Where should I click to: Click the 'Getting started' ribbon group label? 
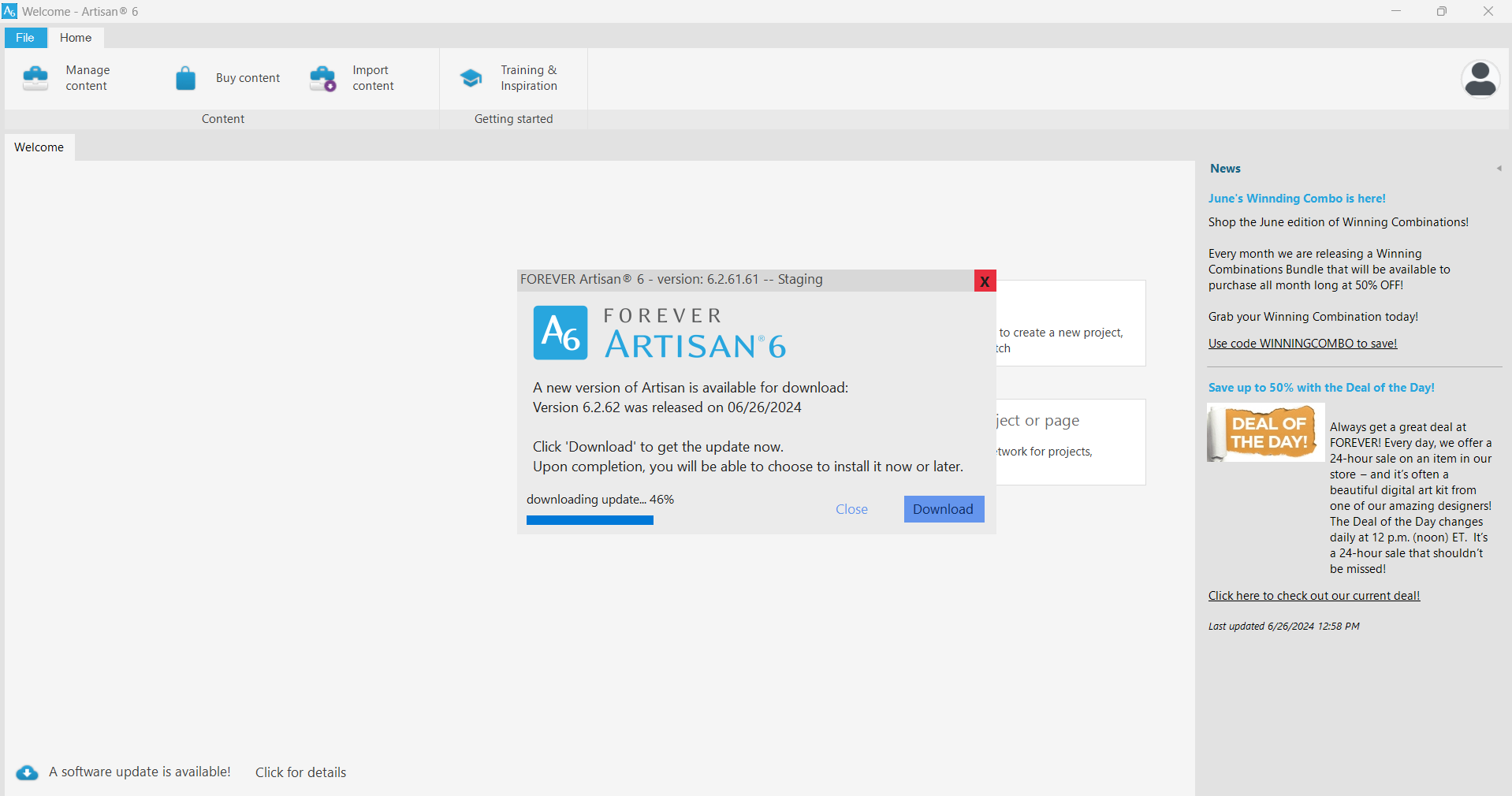(513, 118)
